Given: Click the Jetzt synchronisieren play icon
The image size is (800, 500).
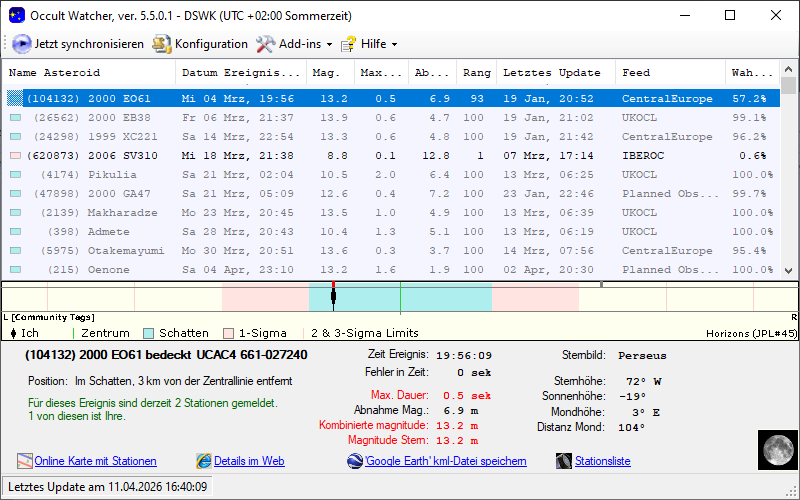Looking at the screenshot, I should click(x=21, y=44).
